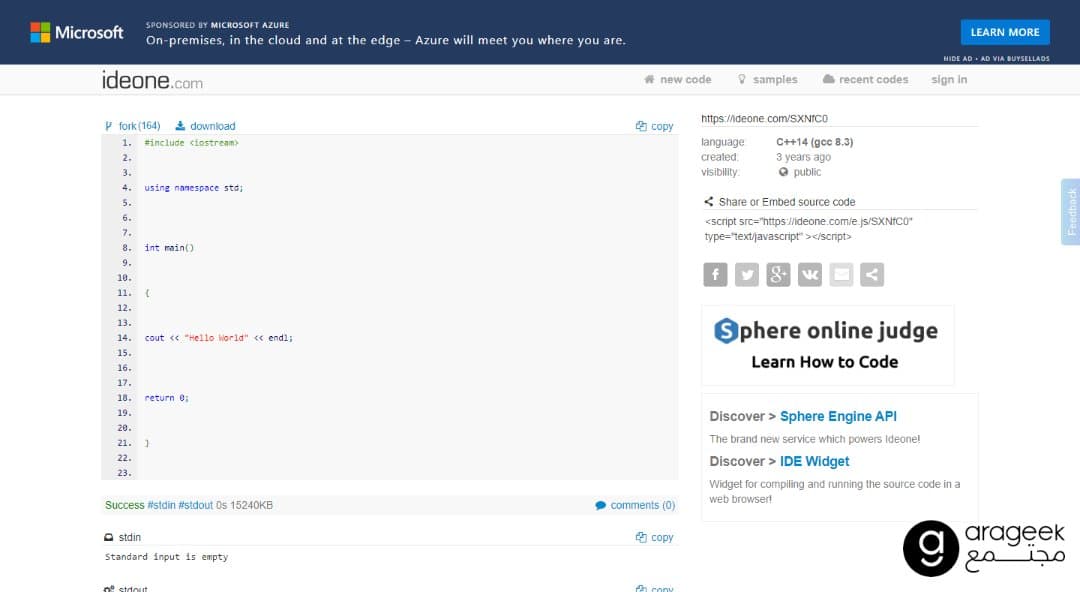1080x592 pixels.
Task: Open the IDE Widget link
Action: coord(815,461)
